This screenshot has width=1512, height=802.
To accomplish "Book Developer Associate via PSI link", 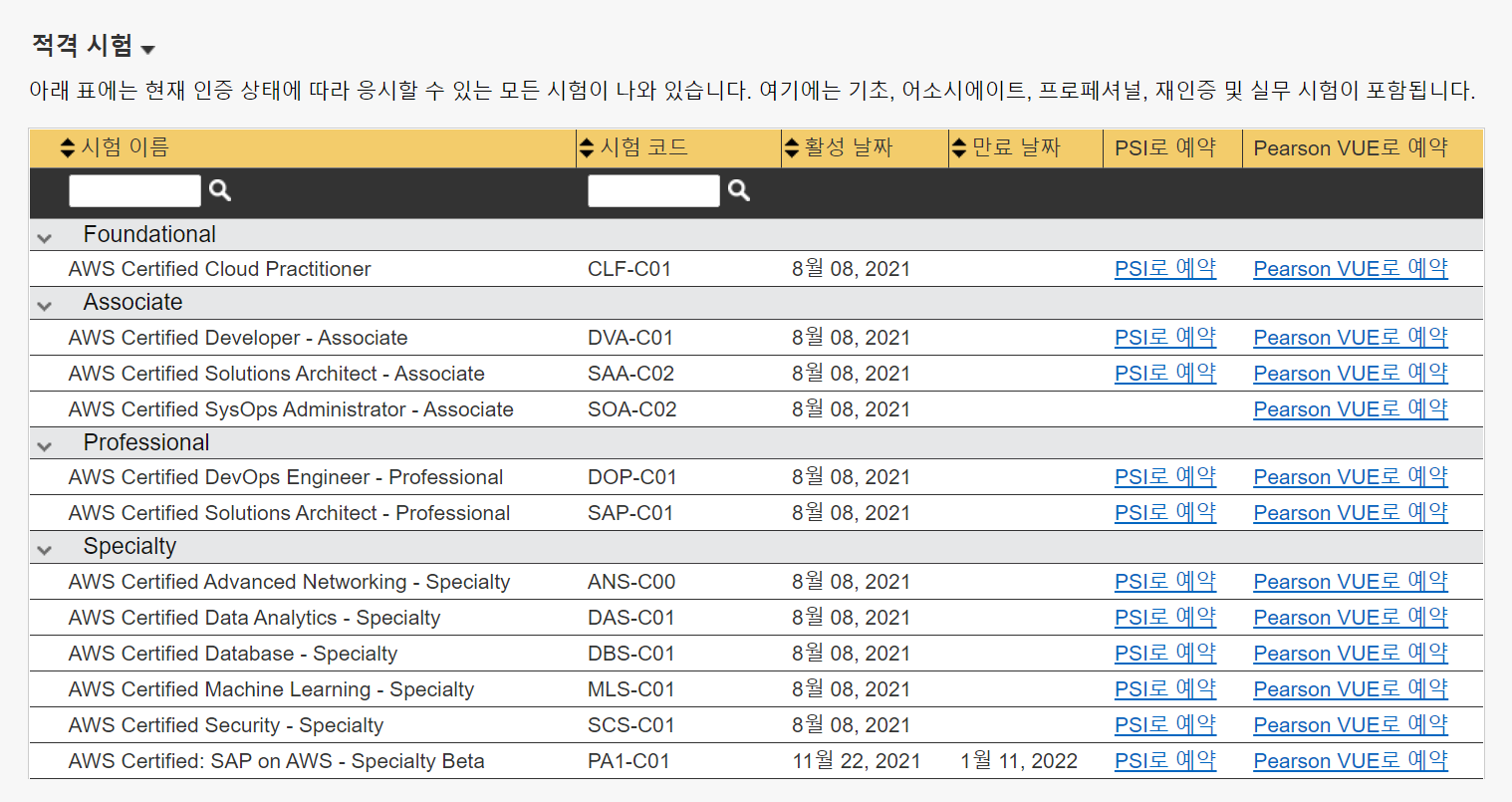I will 1165,338.
